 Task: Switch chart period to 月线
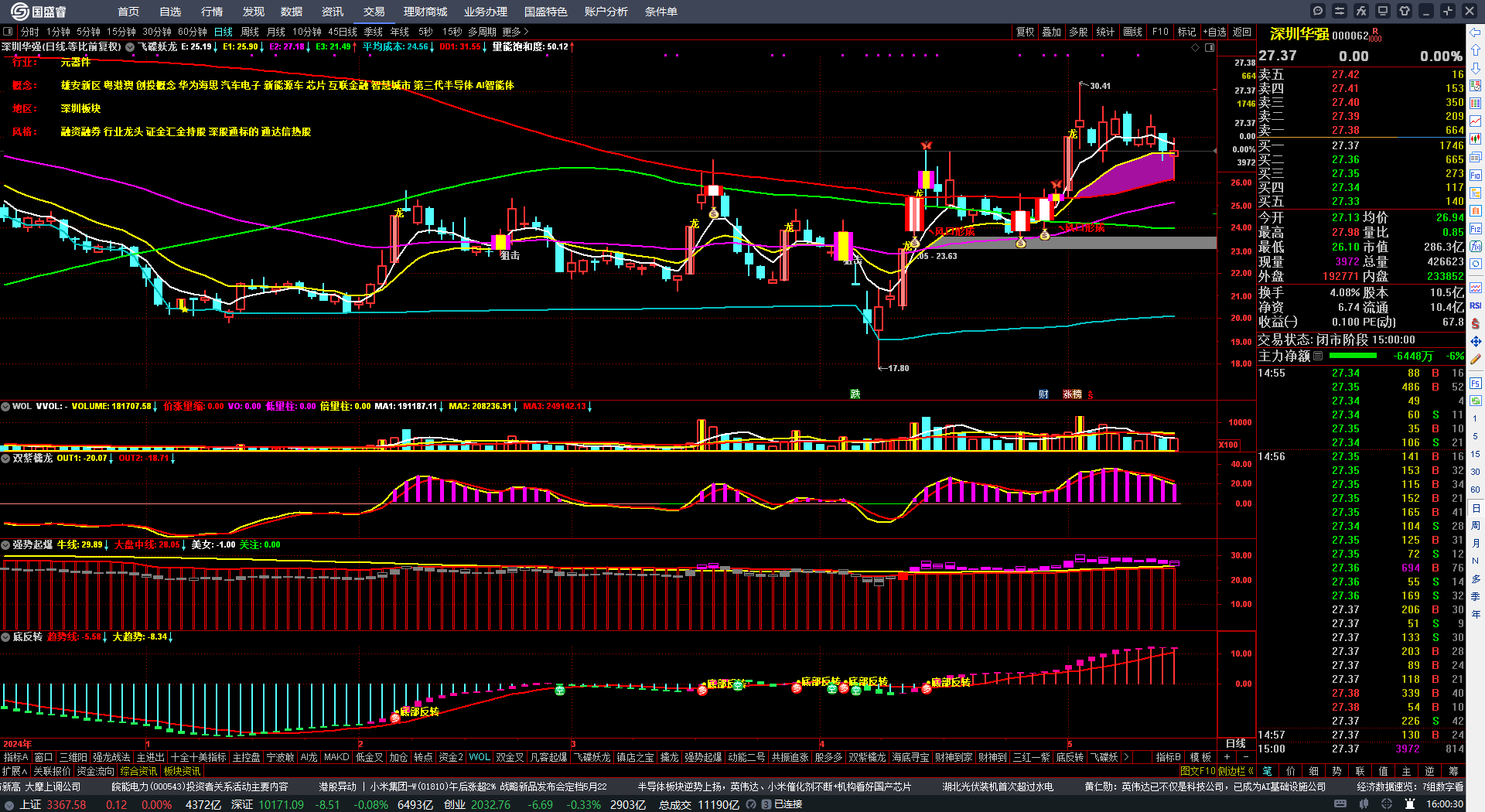(x=275, y=32)
